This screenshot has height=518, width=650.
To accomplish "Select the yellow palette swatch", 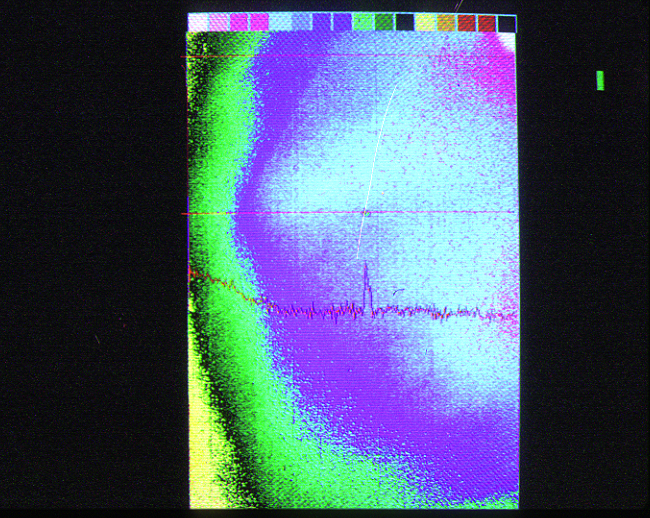I will point(425,22).
